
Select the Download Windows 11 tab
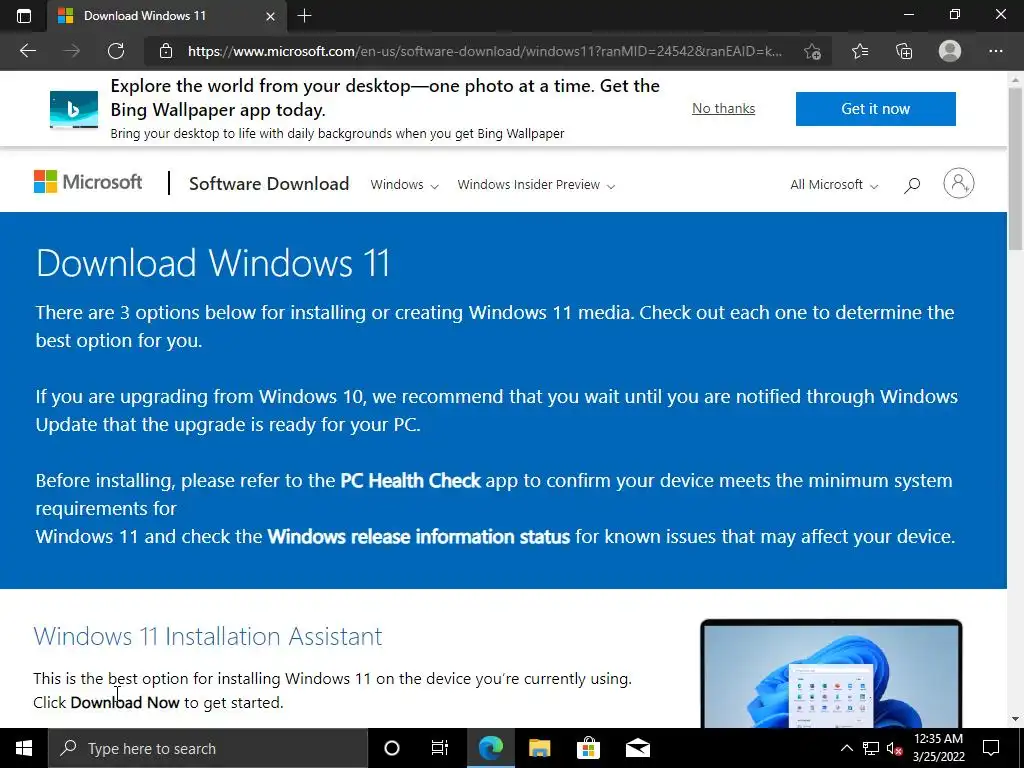click(167, 16)
